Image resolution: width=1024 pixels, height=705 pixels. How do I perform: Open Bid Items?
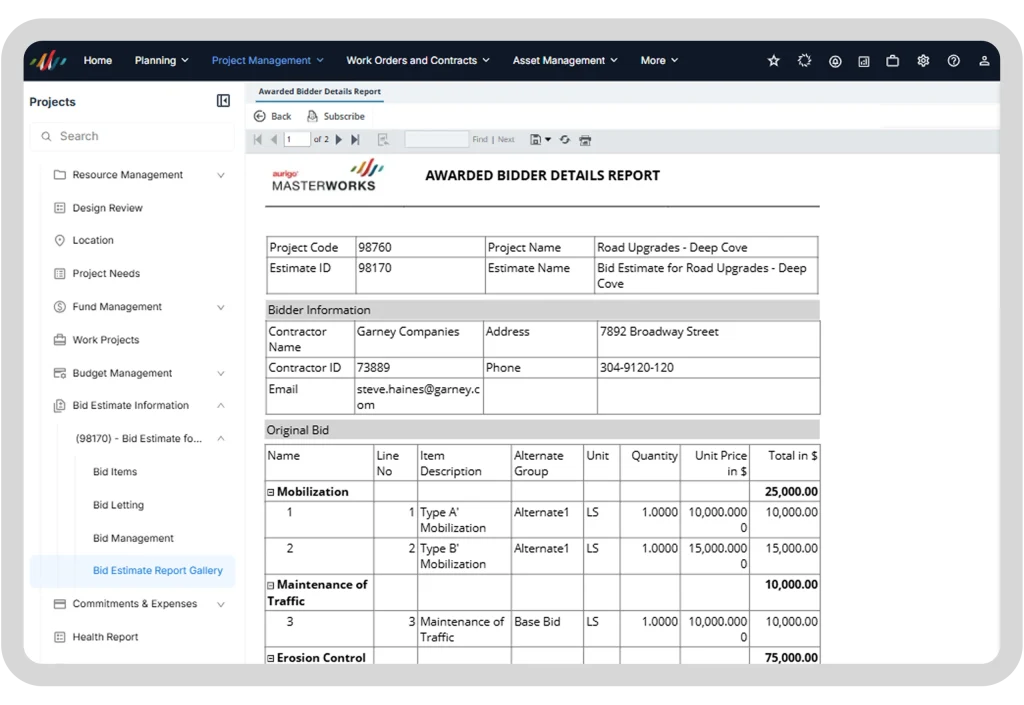tap(115, 472)
